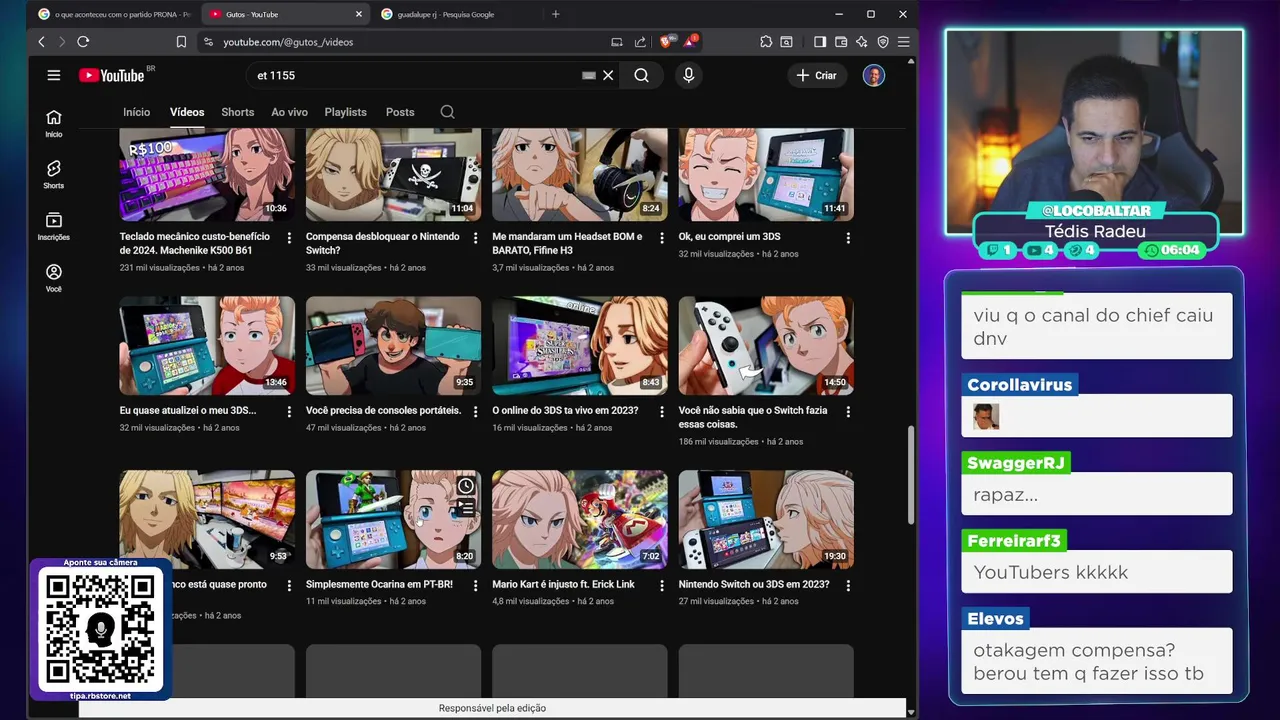
Task: Open Você in the left sidebar
Action: point(54,279)
